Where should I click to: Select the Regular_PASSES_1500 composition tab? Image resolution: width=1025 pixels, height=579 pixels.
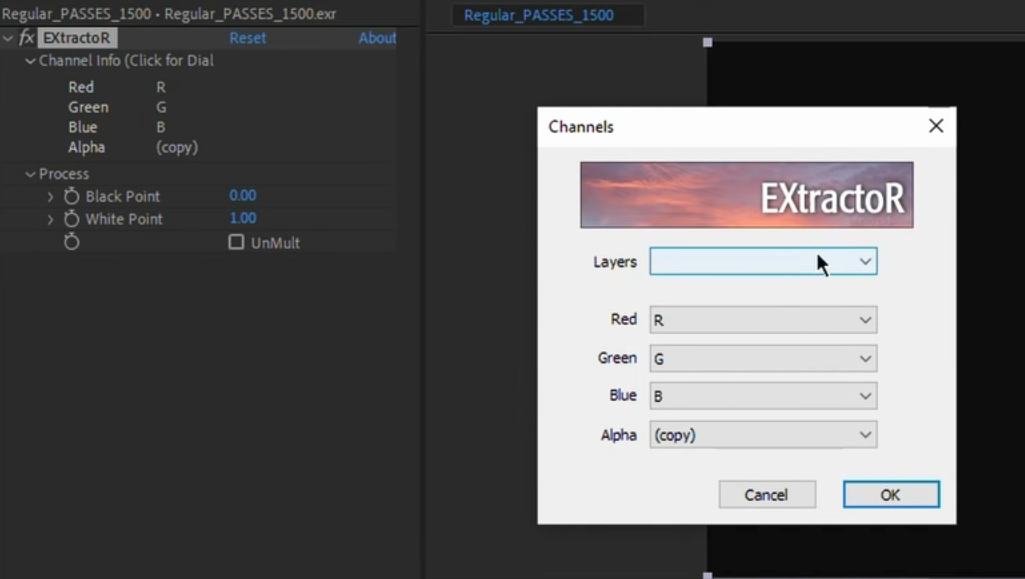coord(539,15)
